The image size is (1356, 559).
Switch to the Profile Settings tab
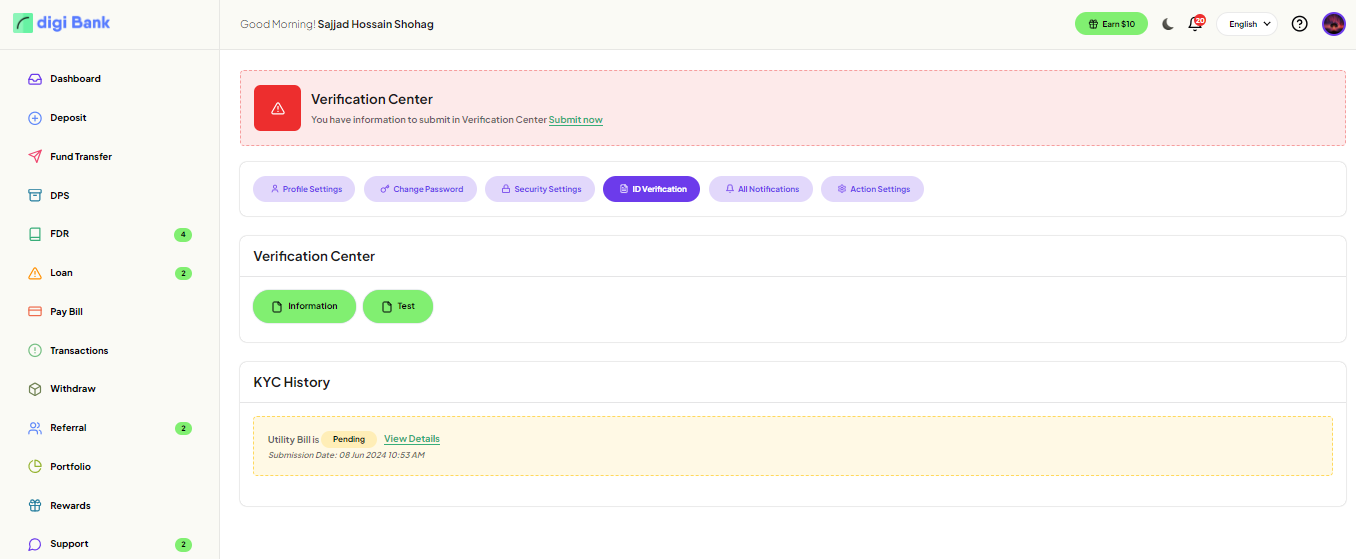304,189
